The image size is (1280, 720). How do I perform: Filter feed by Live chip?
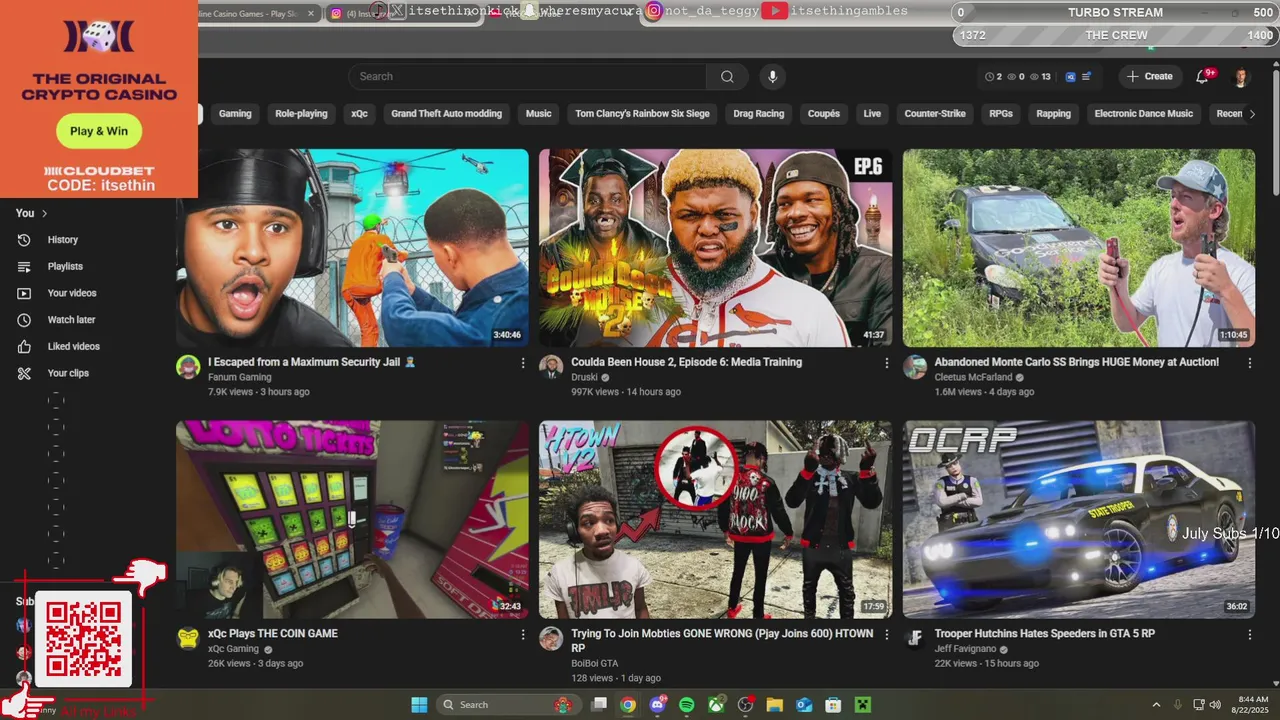coord(872,114)
